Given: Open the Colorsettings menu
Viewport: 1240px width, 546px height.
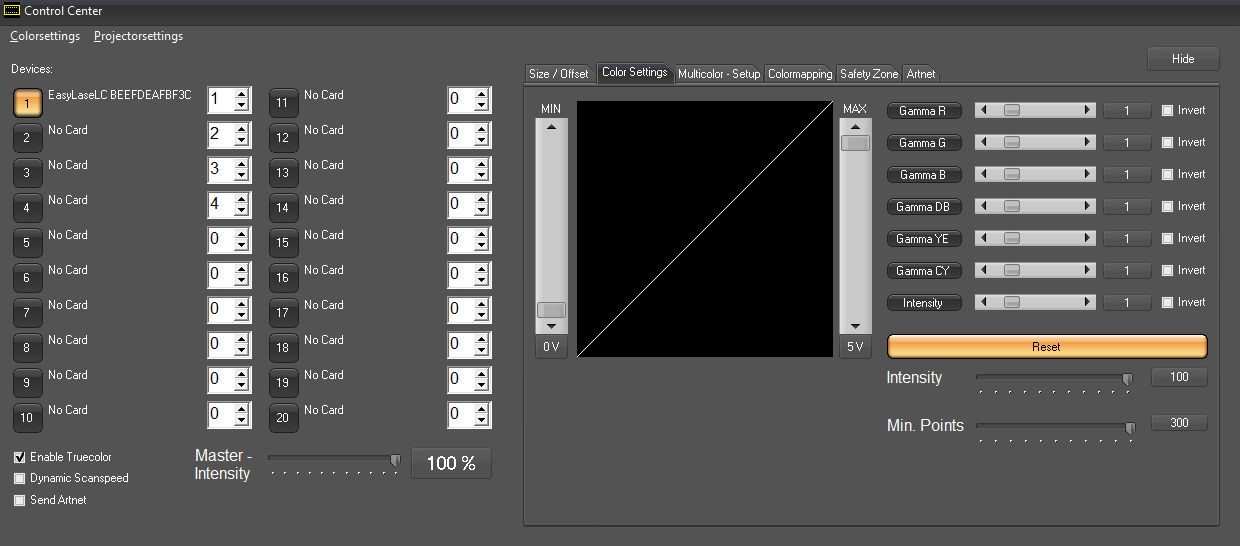Looking at the screenshot, I should click(x=45, y=36).
